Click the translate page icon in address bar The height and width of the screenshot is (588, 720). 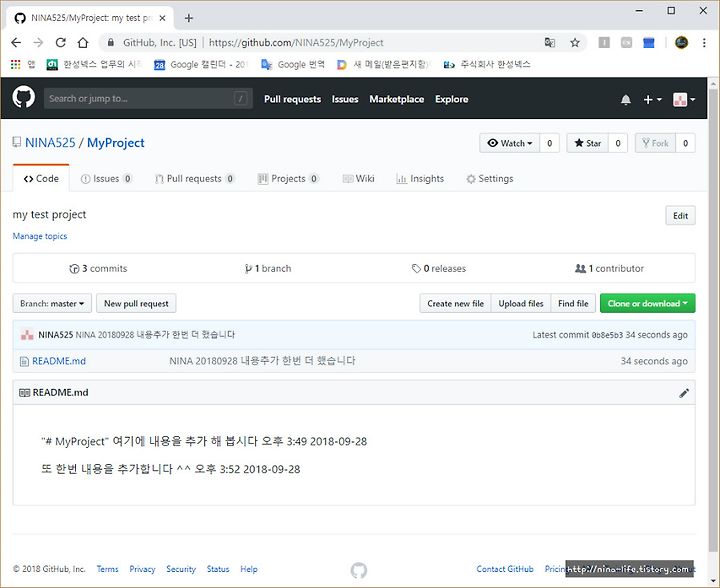pyautogui.click(x=550, y=43)
